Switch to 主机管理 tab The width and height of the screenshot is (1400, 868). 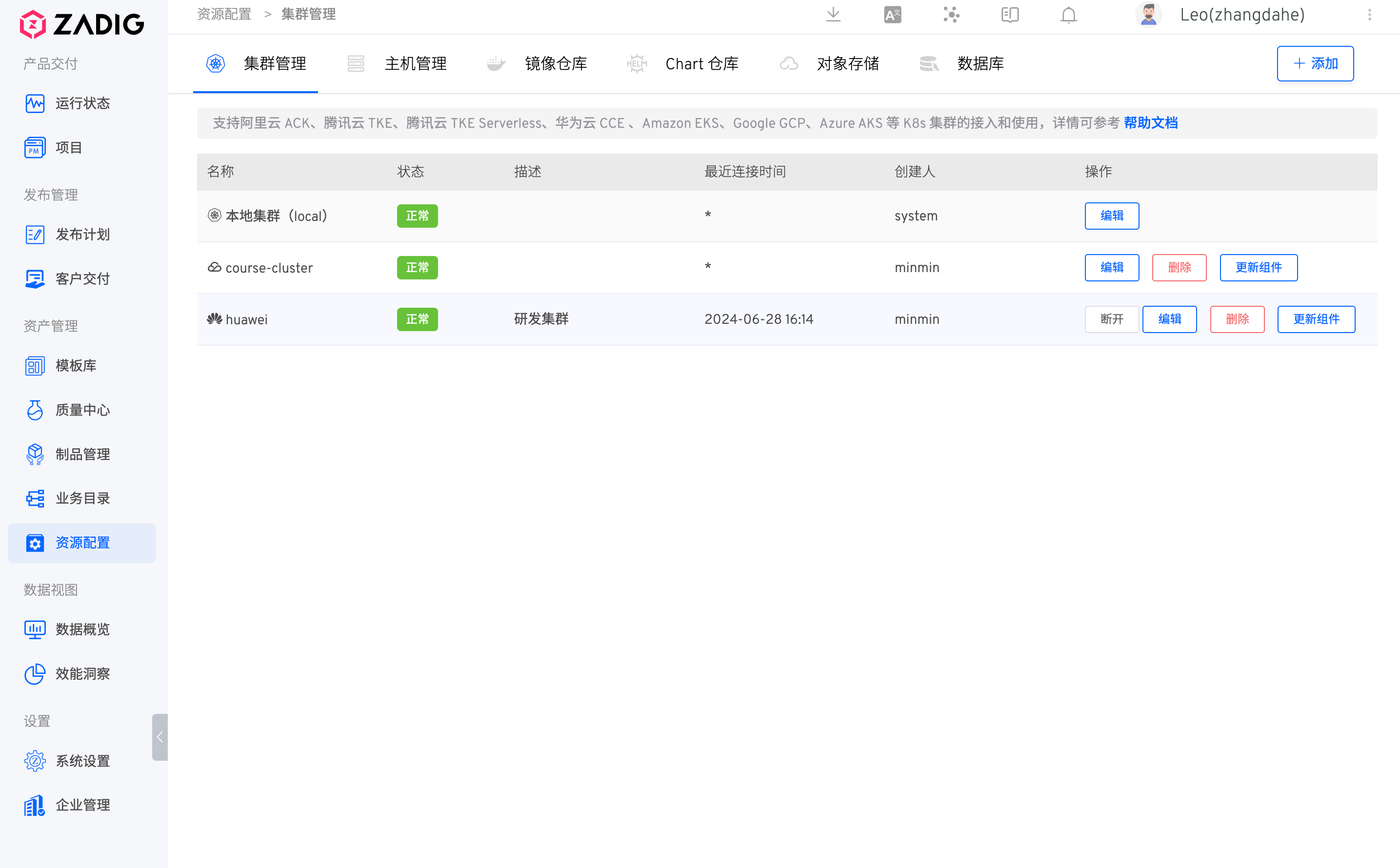pos(396,64)
